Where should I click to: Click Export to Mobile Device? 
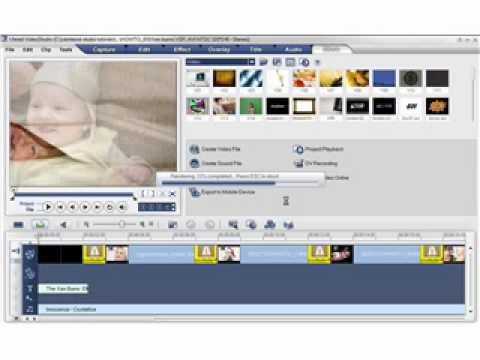click(x=228, y=192)
